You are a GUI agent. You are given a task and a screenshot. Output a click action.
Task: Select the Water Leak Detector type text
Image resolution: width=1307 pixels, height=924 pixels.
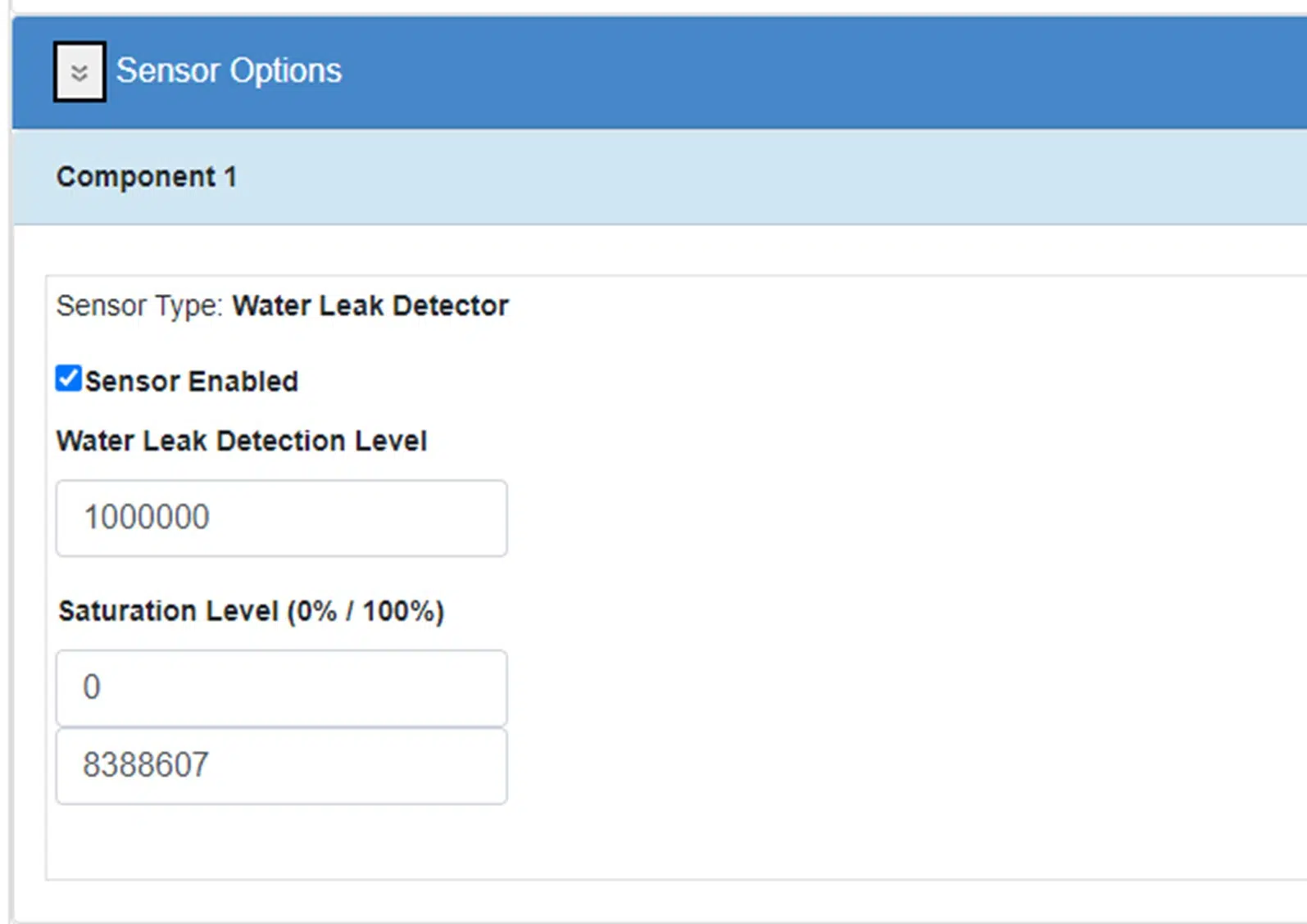tap(370, 306)
